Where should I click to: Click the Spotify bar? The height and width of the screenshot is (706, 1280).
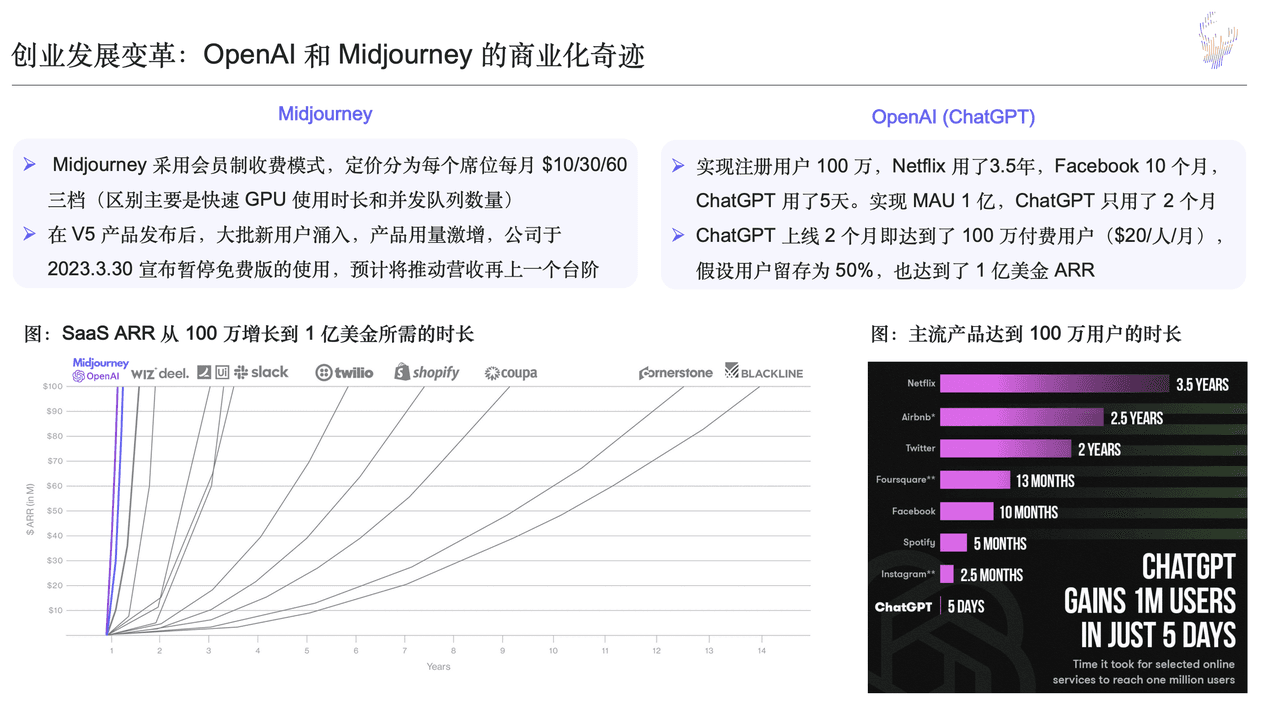pos(953,542)
